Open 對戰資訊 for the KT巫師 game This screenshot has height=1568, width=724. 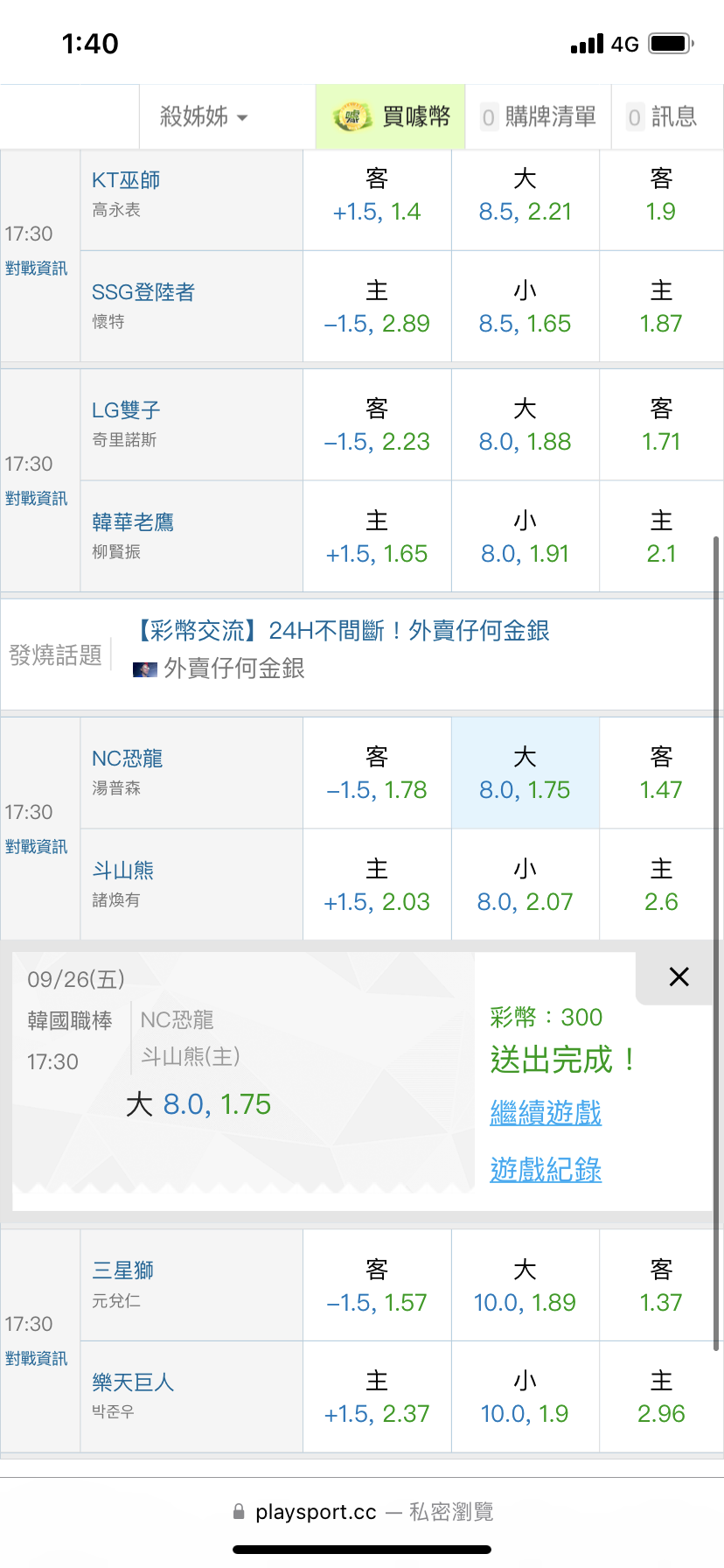pyautogui.click(x=36, y=269)
